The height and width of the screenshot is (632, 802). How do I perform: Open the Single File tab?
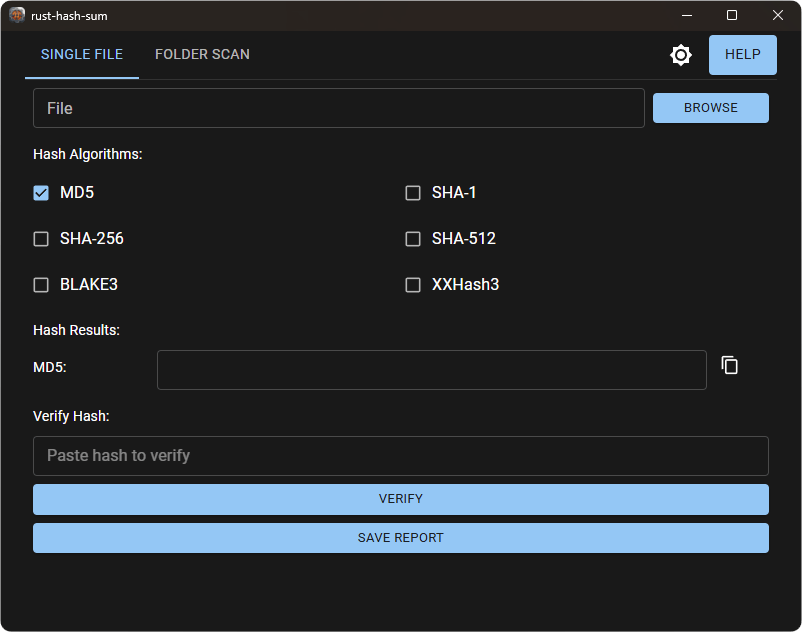pos(82,55)
